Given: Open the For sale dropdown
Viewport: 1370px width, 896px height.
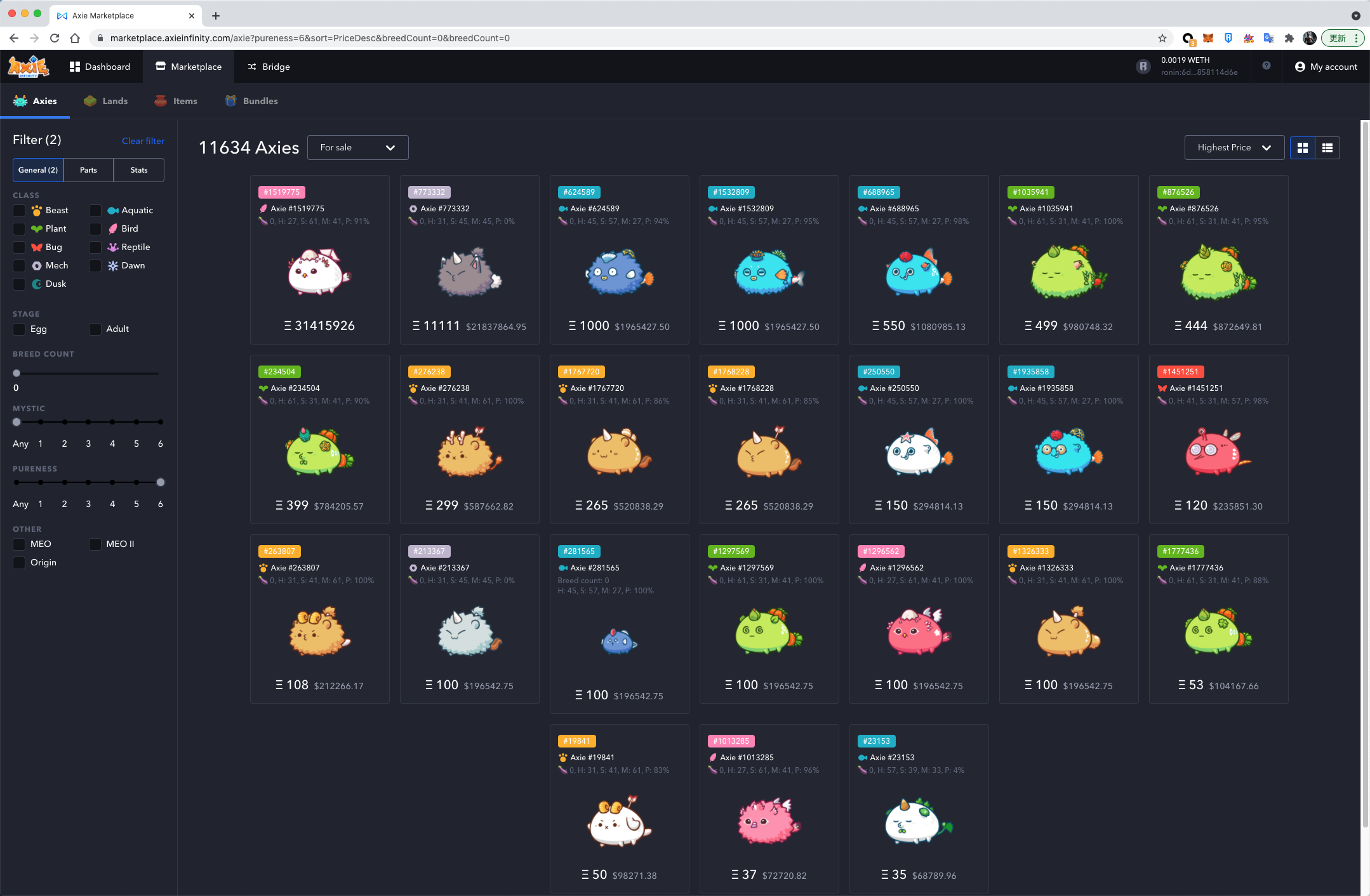Looking at the screenshot, I should [357, 147].
